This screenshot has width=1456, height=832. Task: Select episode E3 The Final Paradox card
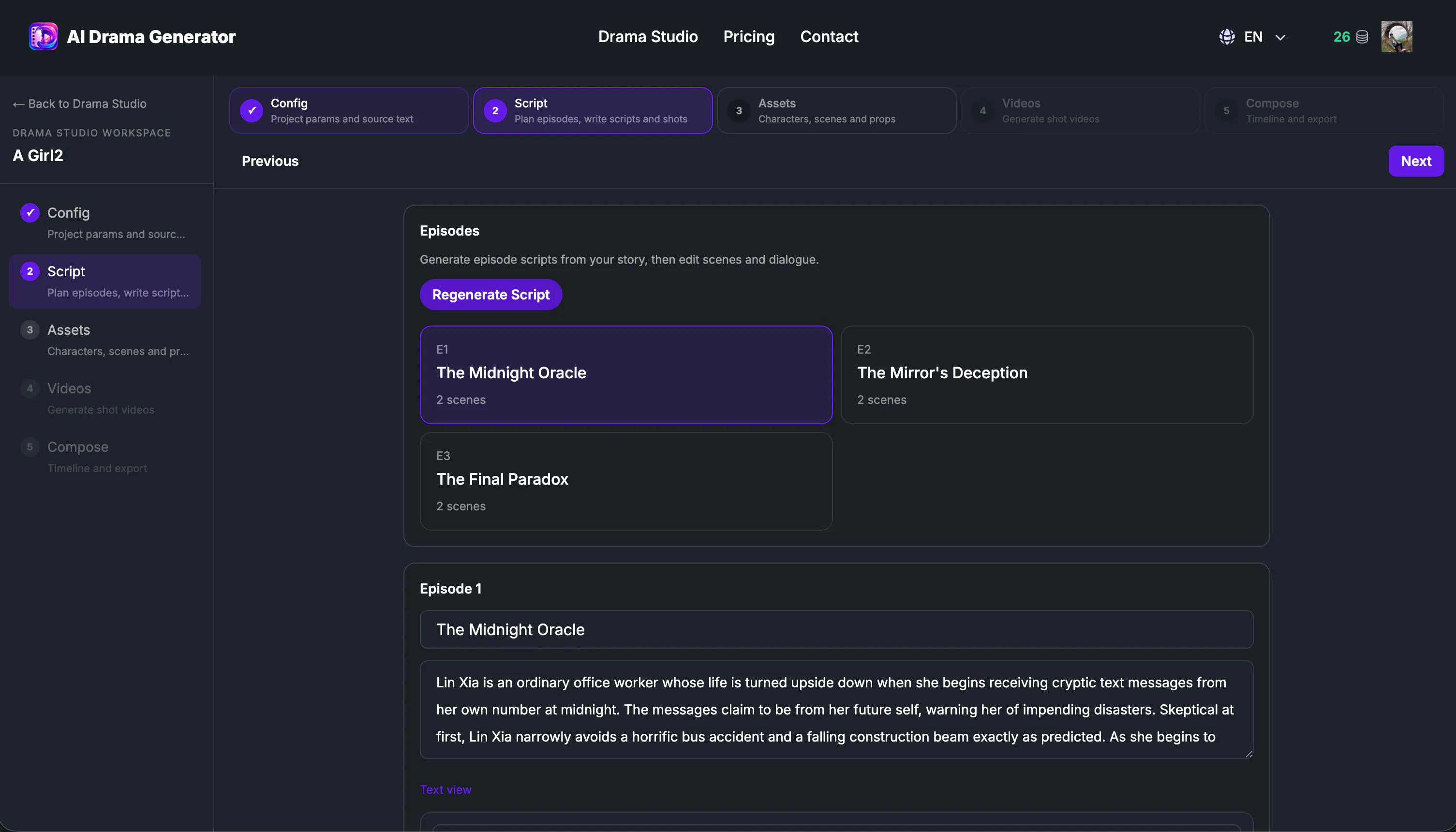coord(626,481)
